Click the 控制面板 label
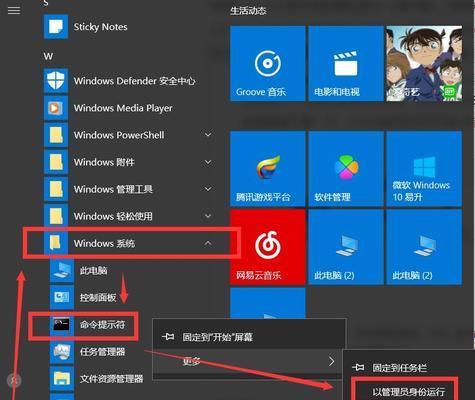 click(x=98, y=297)
